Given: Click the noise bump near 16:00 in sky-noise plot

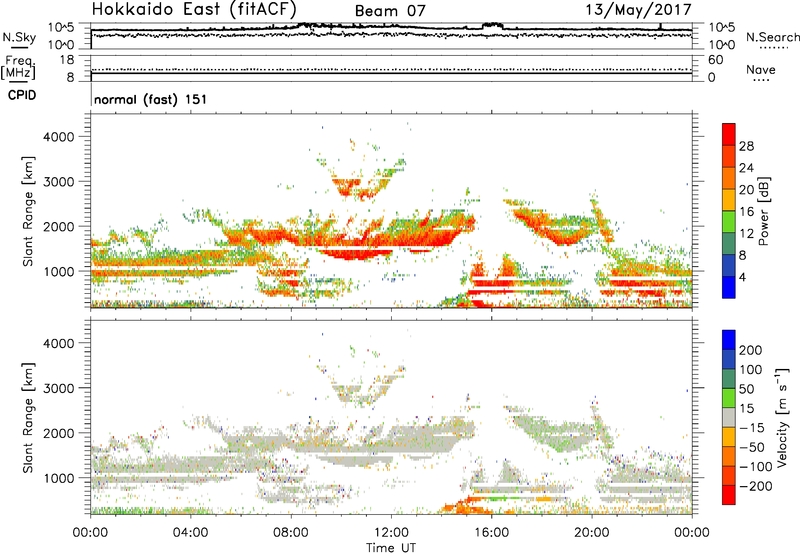Looking at the screenshot, I should 492,25.
